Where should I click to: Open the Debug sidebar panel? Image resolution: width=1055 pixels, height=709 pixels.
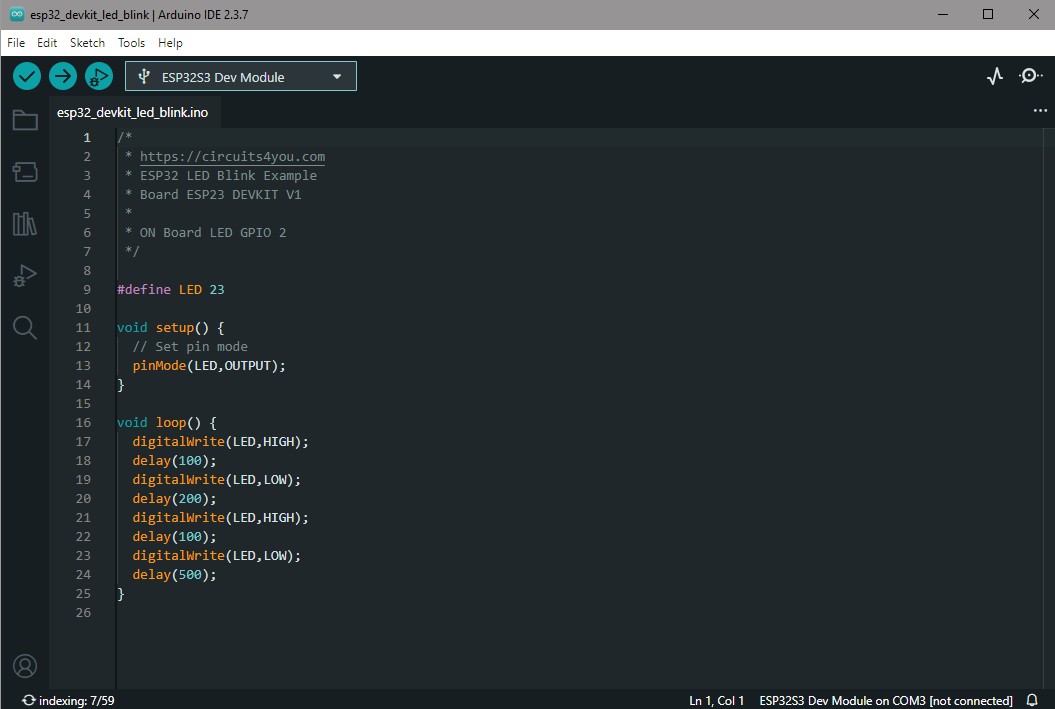click(x=25, y=275)
